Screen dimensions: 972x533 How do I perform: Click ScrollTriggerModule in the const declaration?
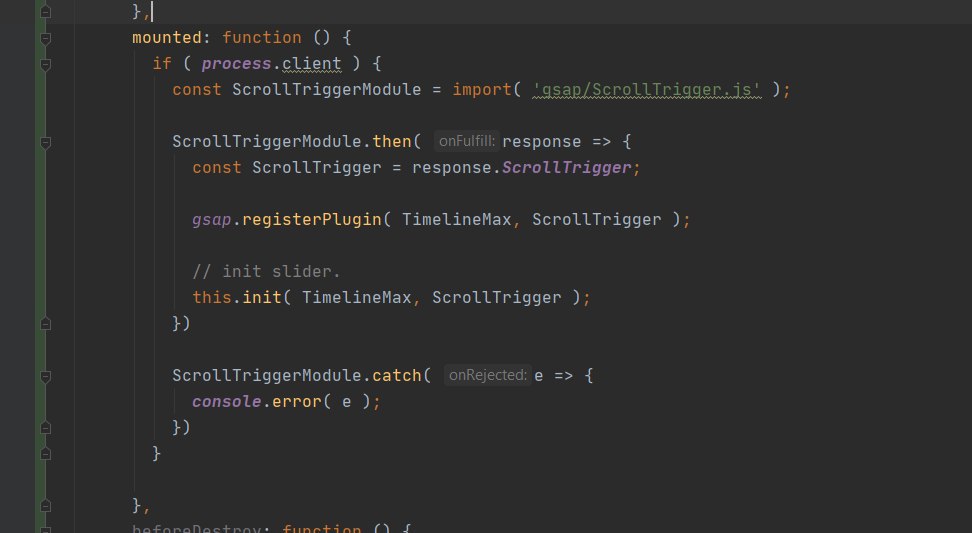point(327,90)
